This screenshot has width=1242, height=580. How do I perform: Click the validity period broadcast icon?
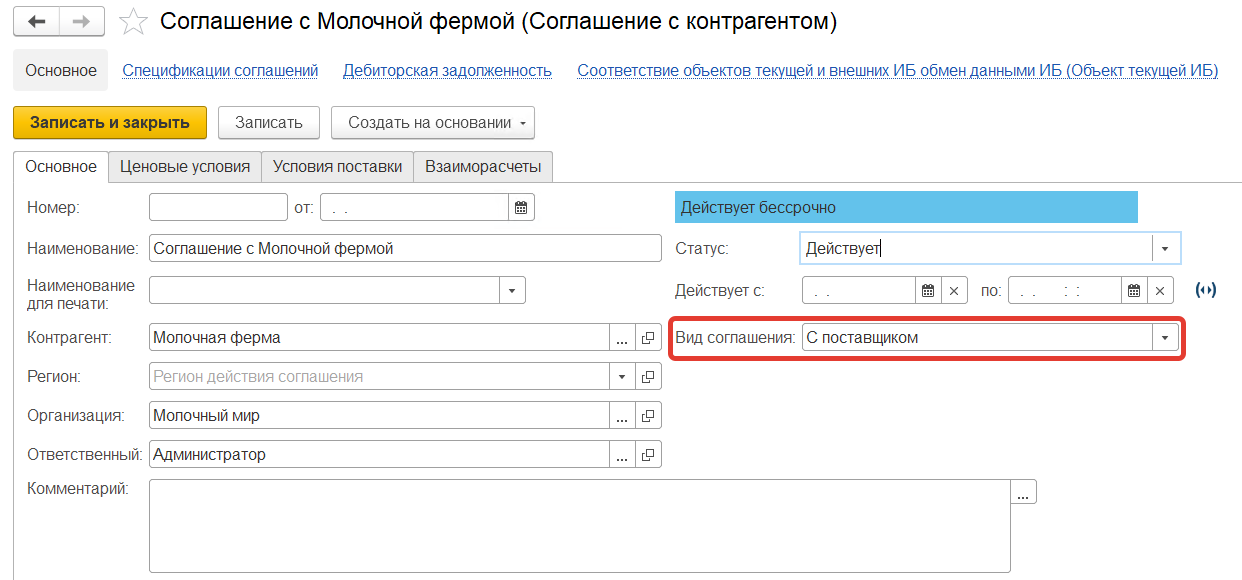(1206, 291)
